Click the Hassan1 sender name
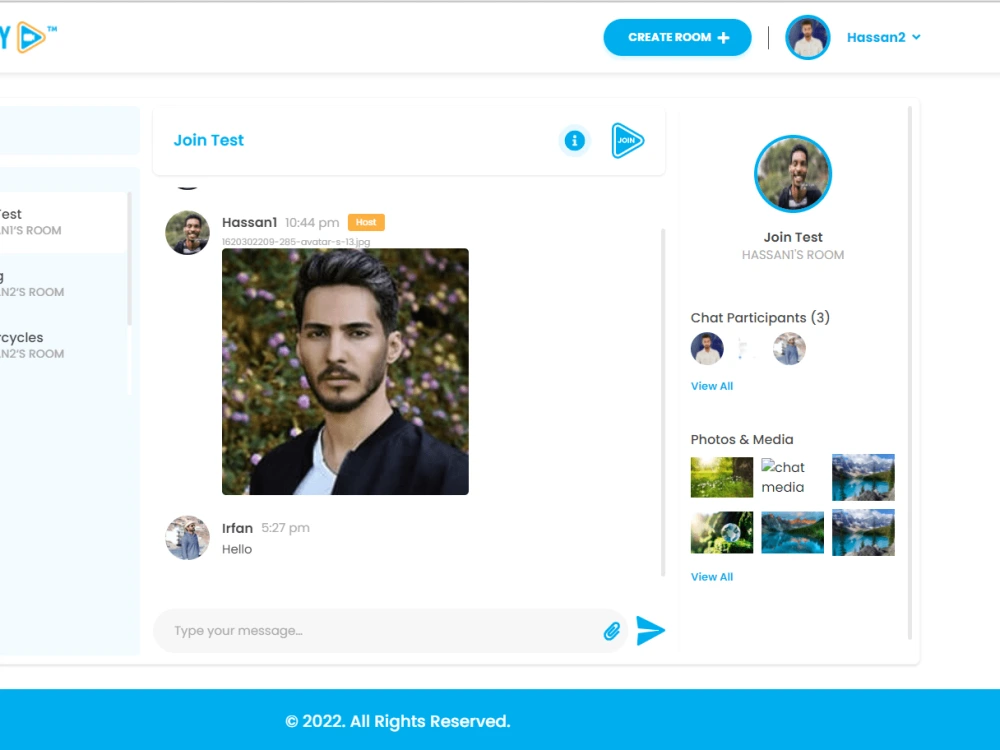 click(249, 223)
